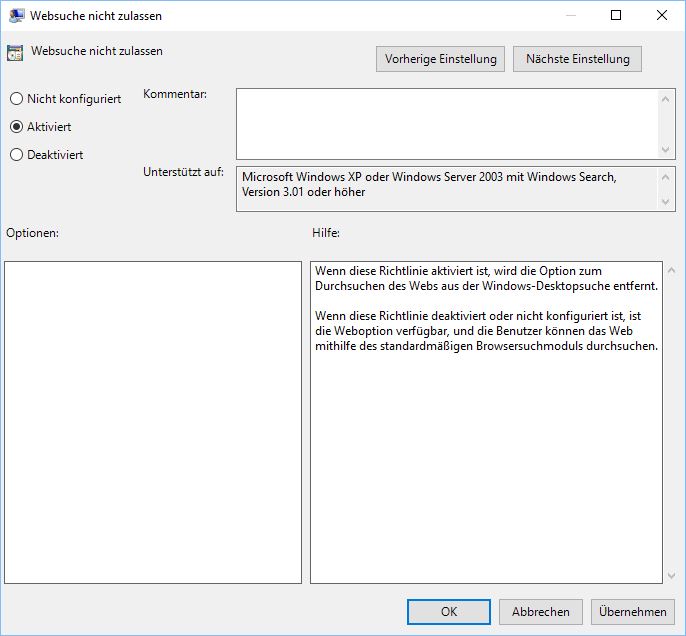Click the Unterstützt auf scroll up arrow
The image size is (686, 636).
click(x=665, y=177)
